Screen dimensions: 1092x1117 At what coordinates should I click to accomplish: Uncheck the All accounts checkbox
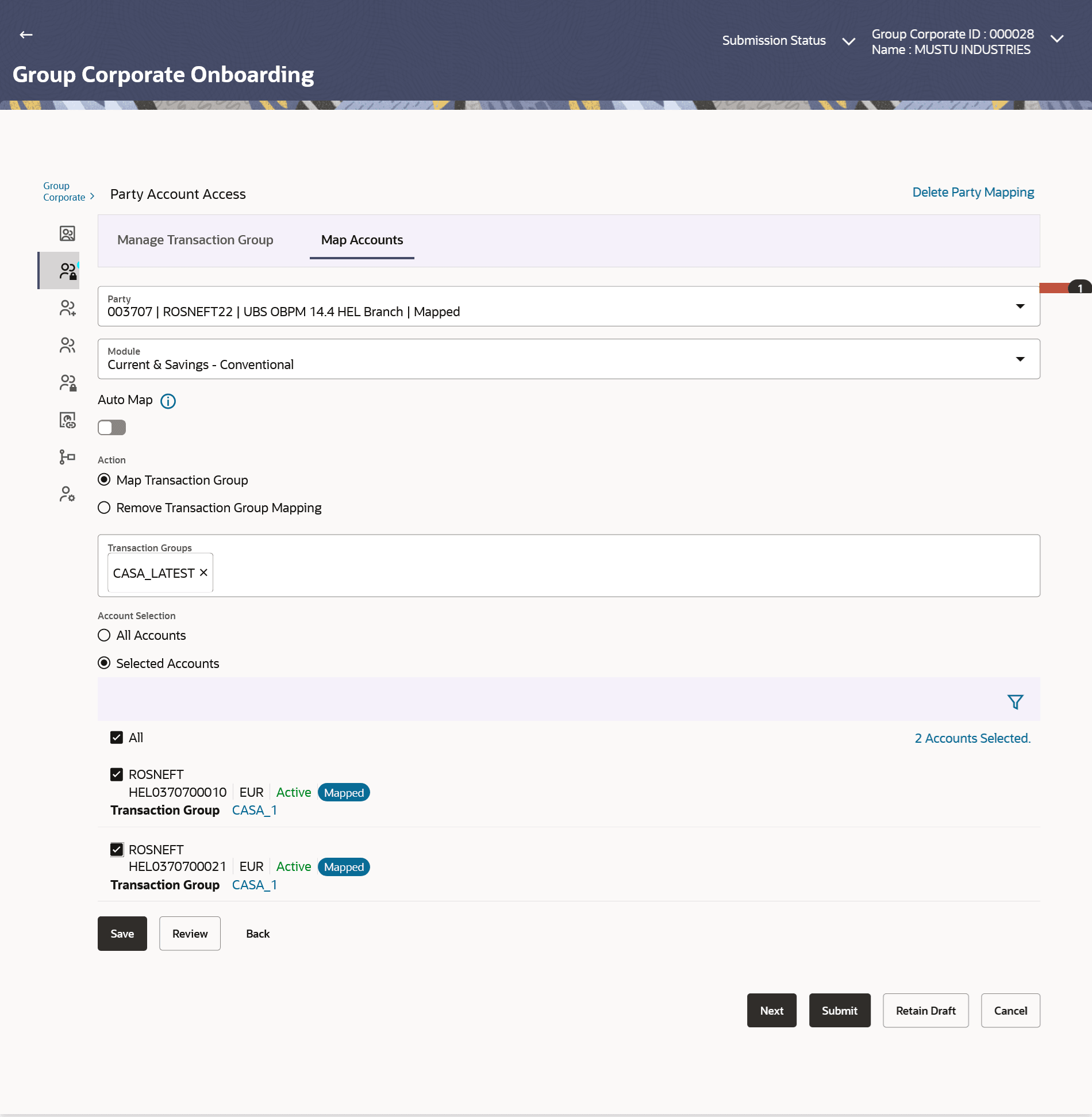118,738
